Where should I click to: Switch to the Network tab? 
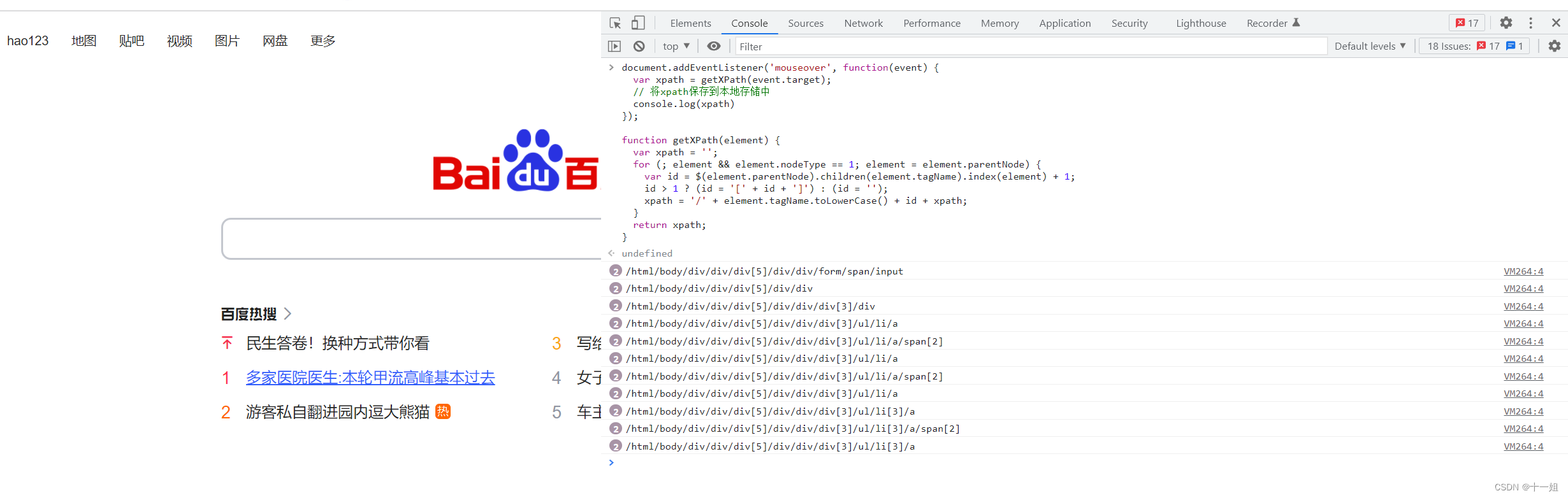(863, 23)
